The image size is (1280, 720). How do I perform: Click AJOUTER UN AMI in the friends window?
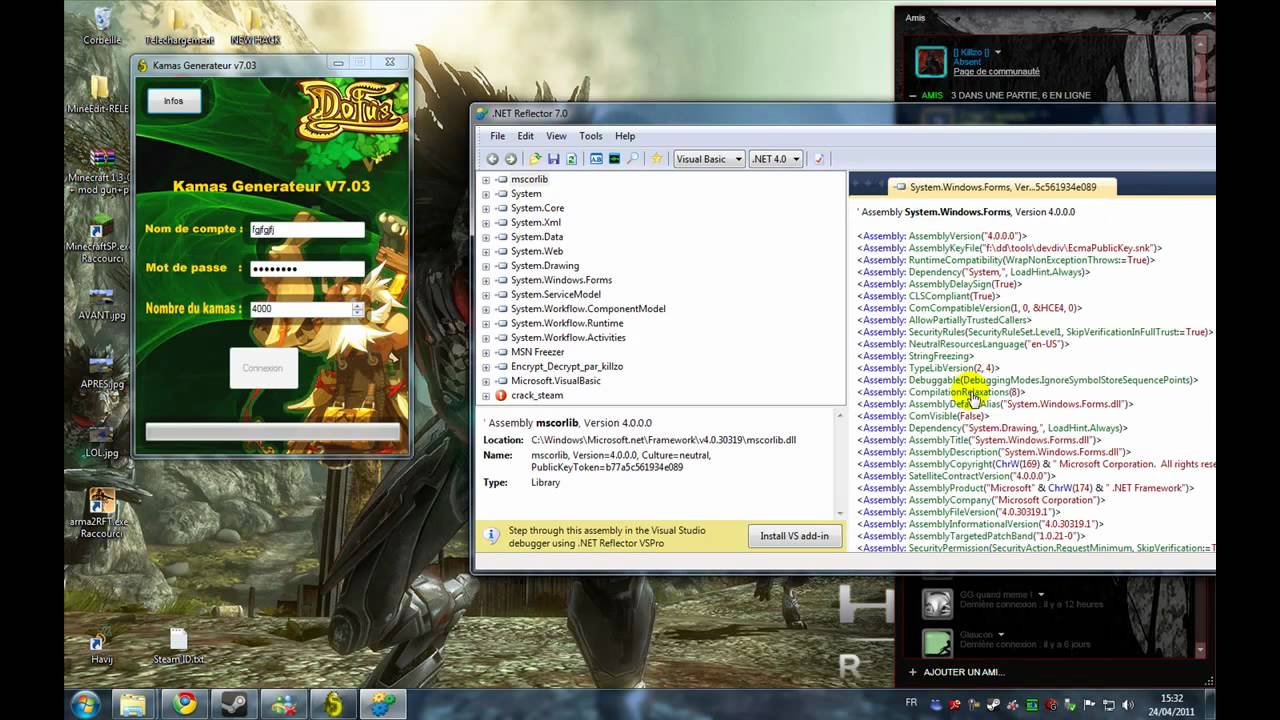point(955,672)
